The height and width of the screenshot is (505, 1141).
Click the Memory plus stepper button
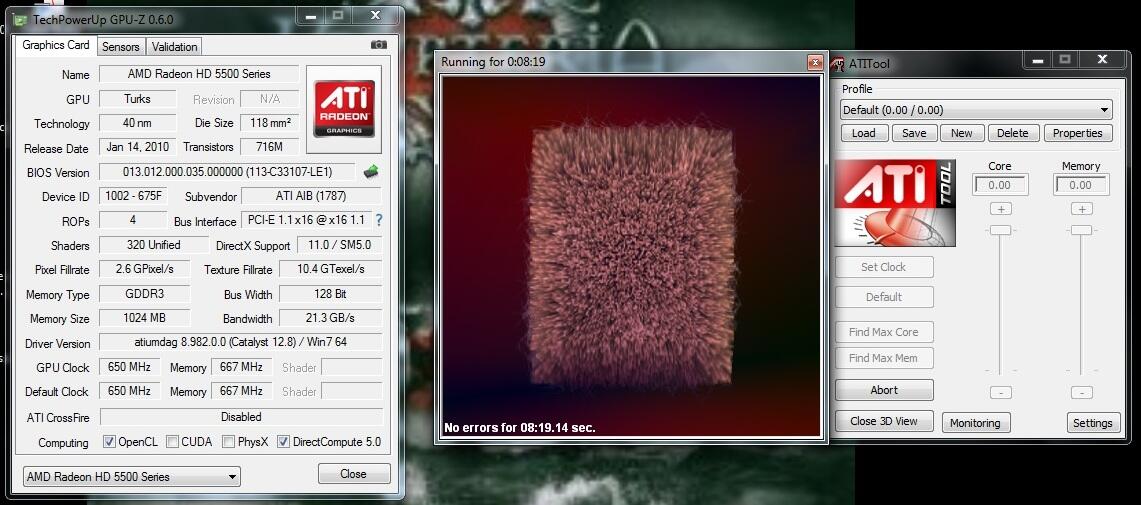coord(1081,209)
